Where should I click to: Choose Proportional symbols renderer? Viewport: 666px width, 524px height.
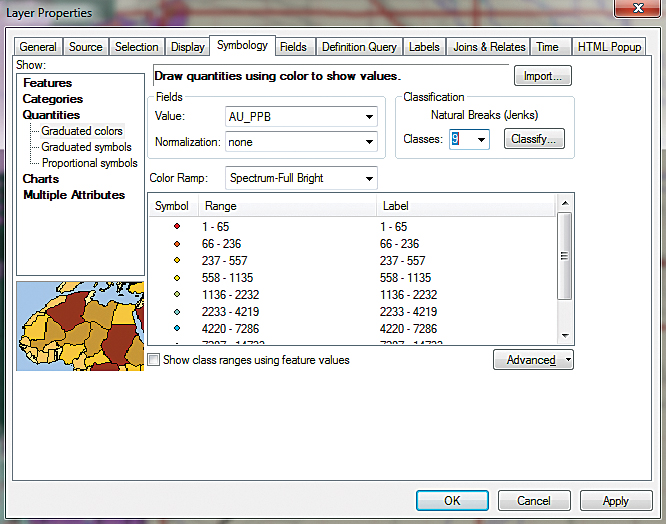[x=90, y=163]
